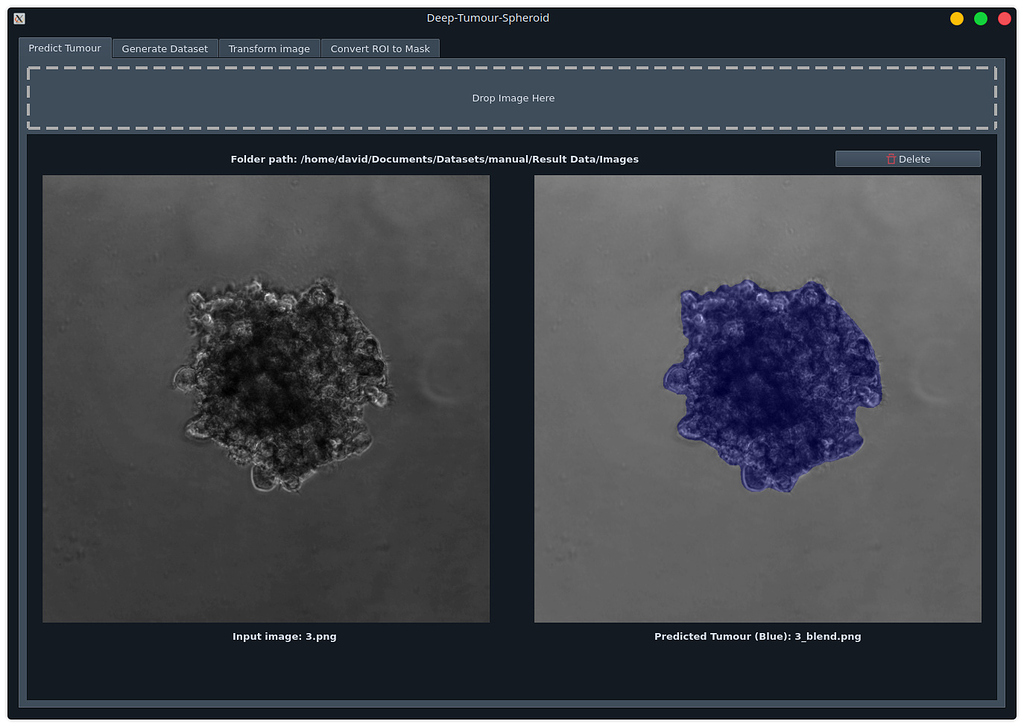Click the Drop Image Here area
Screen dimensions: 1024x726
click(x=512, y=98)
